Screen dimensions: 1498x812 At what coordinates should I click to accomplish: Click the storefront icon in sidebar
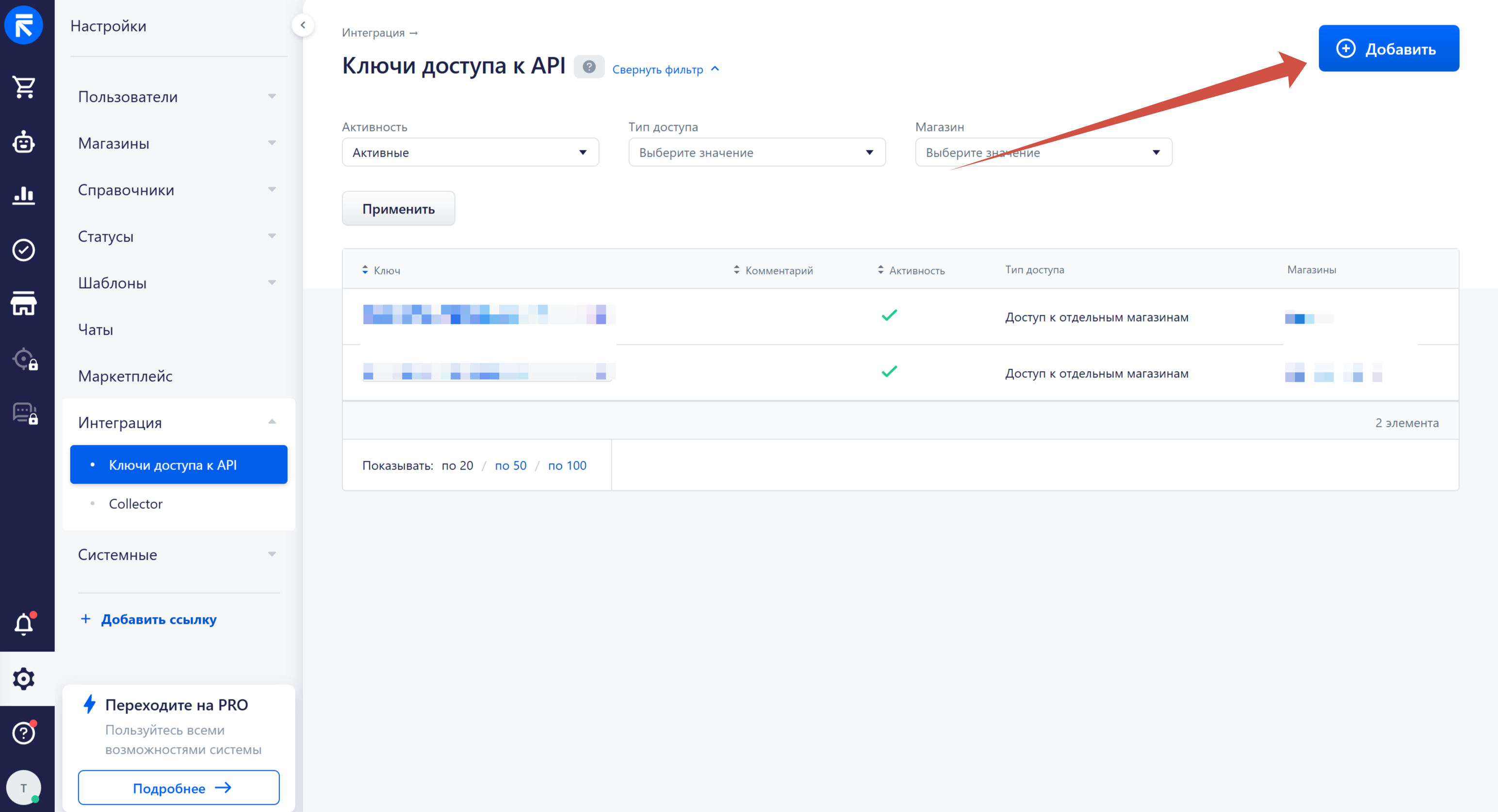click(24, 303)
